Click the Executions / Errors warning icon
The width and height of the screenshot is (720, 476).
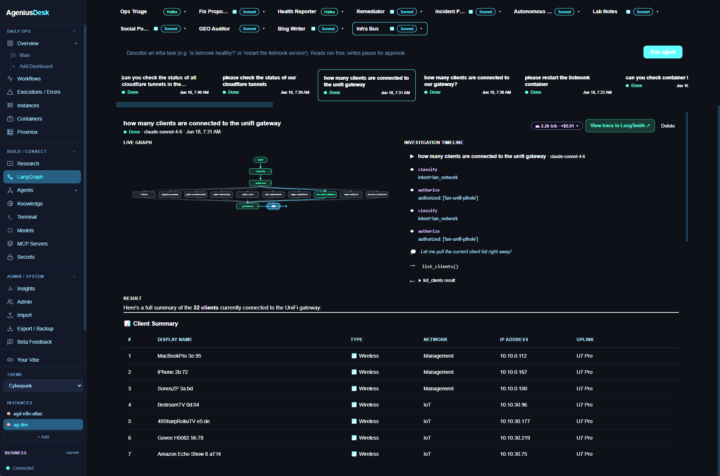pos(10,92)
